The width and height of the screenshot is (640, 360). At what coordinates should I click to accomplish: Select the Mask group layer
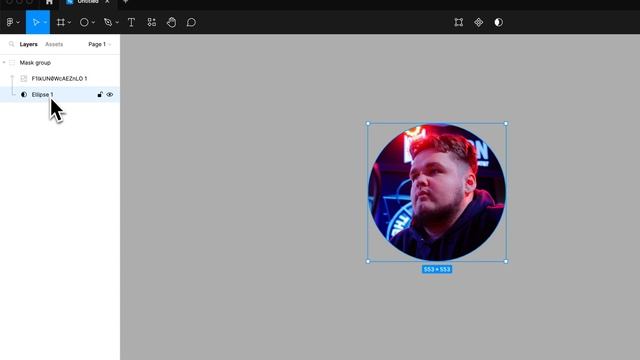pyautogui.click(x=60, y=62)
